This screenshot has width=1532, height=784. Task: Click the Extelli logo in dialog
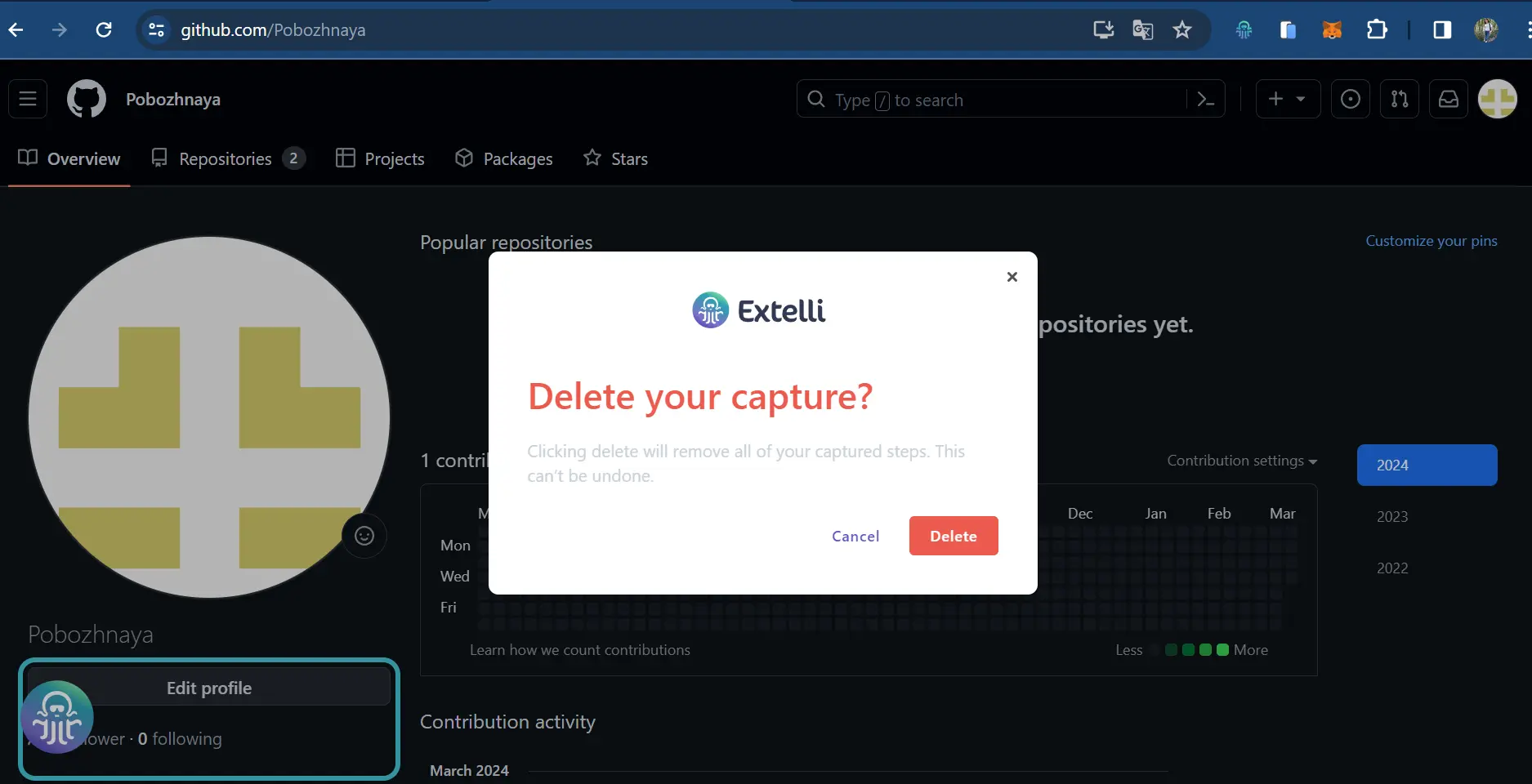(x=759, y=310)
